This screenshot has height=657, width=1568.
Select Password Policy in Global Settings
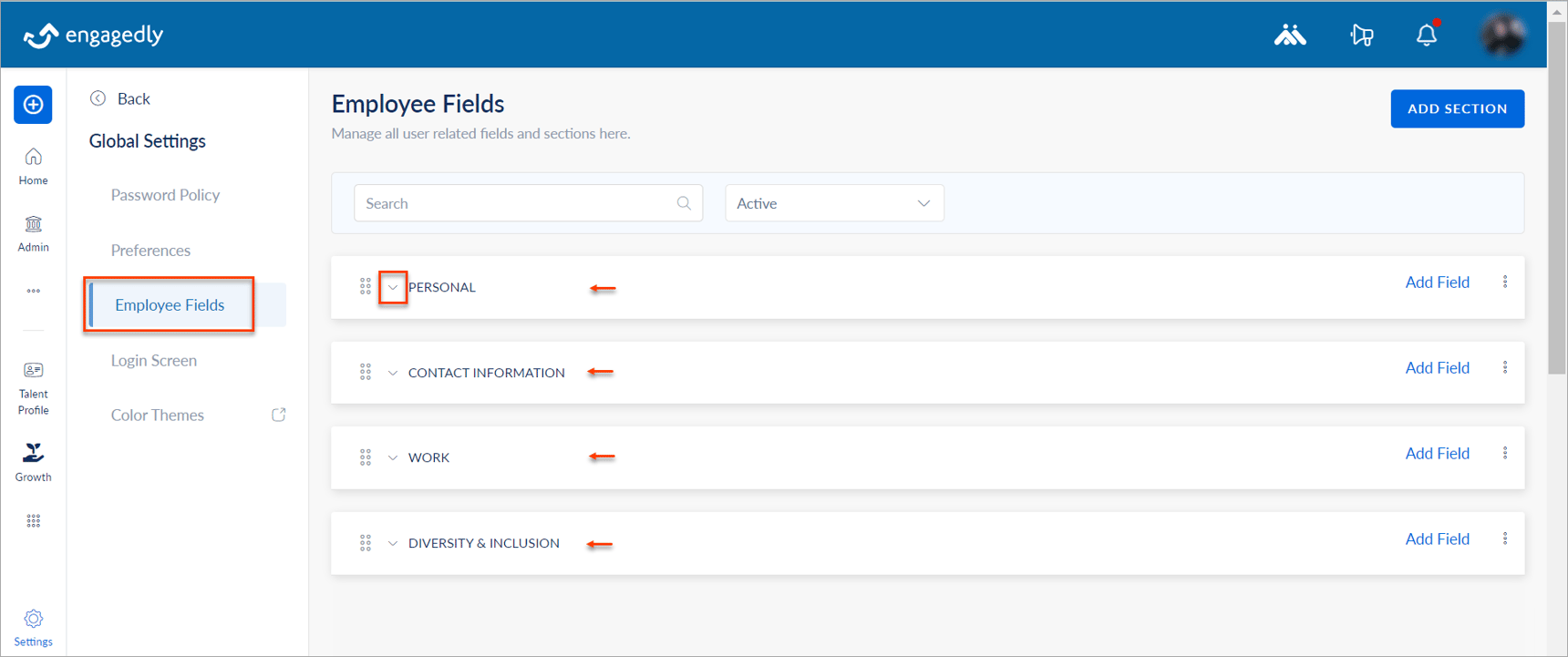click(x=165, y=195)
